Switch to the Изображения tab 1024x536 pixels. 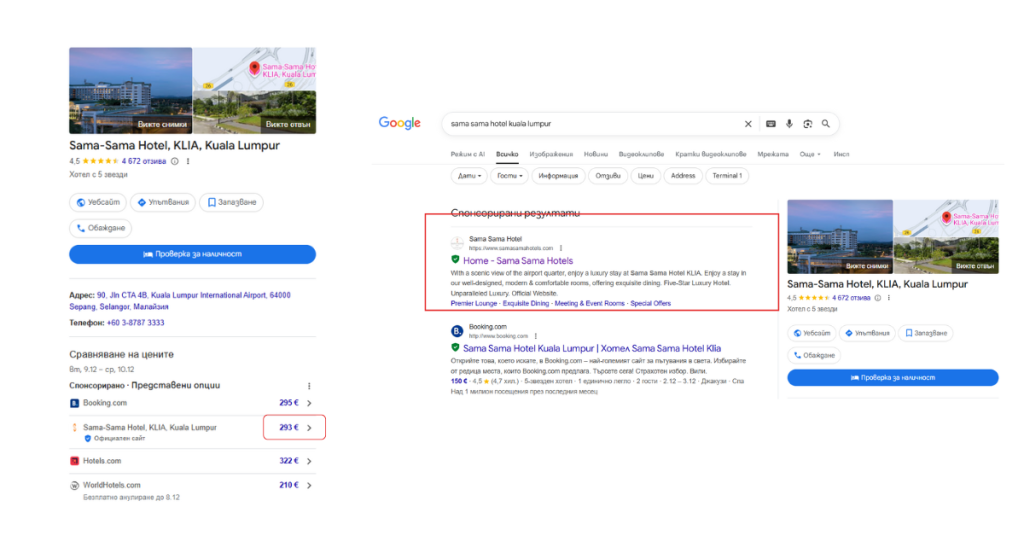(551, 154)
